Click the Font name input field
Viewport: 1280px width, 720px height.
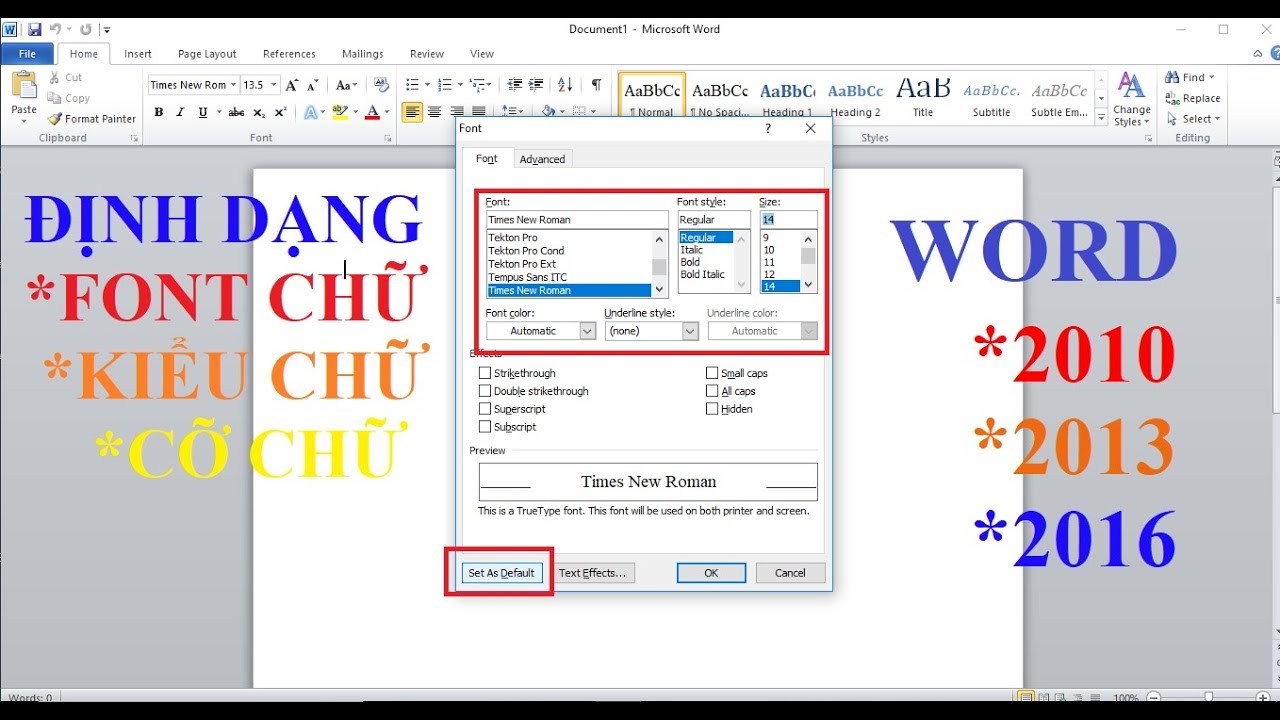577,219
